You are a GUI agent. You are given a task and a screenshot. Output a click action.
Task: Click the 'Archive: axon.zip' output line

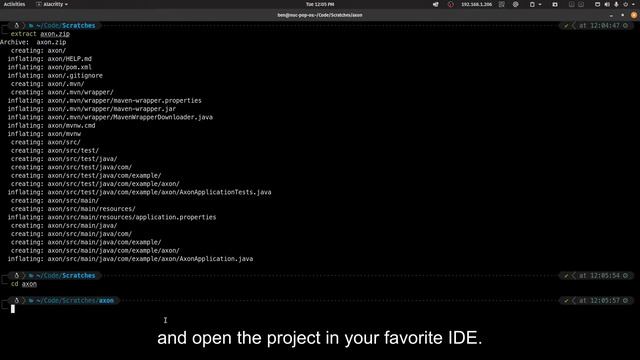coord(33,42)
